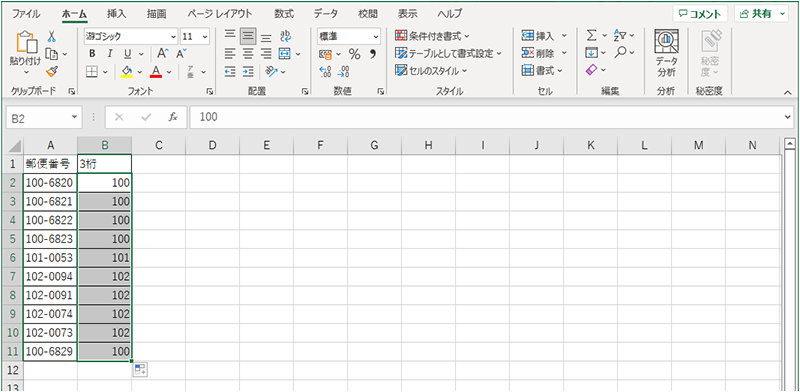This screenshot has width=800, height=392.
Task: Click the phonetic guide (ふりがな) icon
Action: [x=190, y=71]
